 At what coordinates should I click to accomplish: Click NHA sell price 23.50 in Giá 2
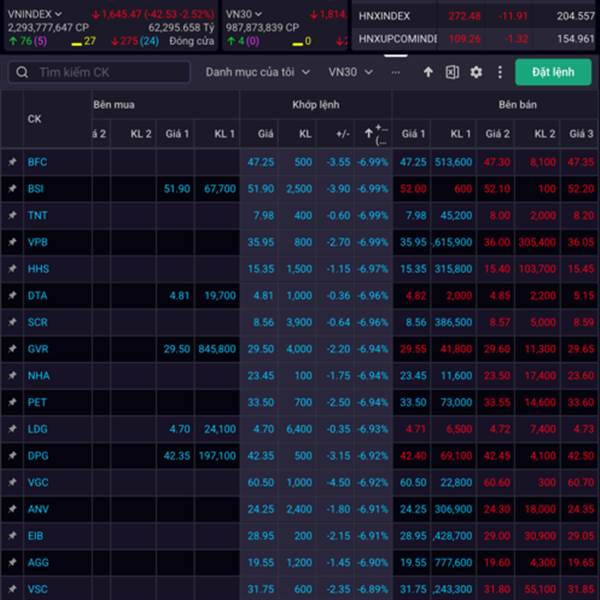[497, 375]
